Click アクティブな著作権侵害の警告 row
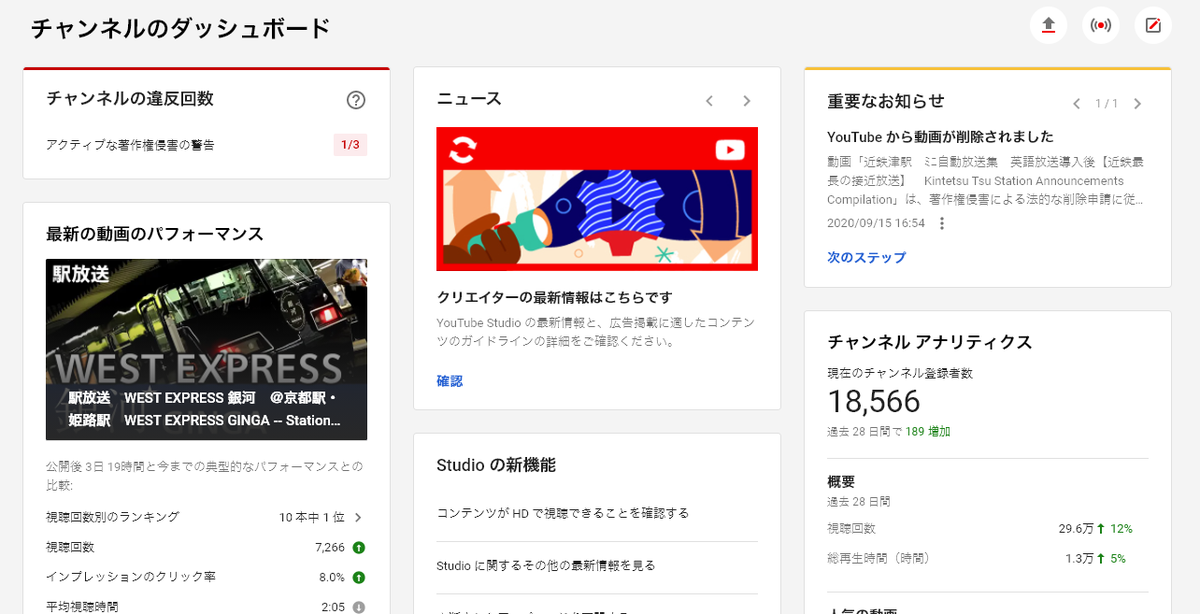 [206, 145]
